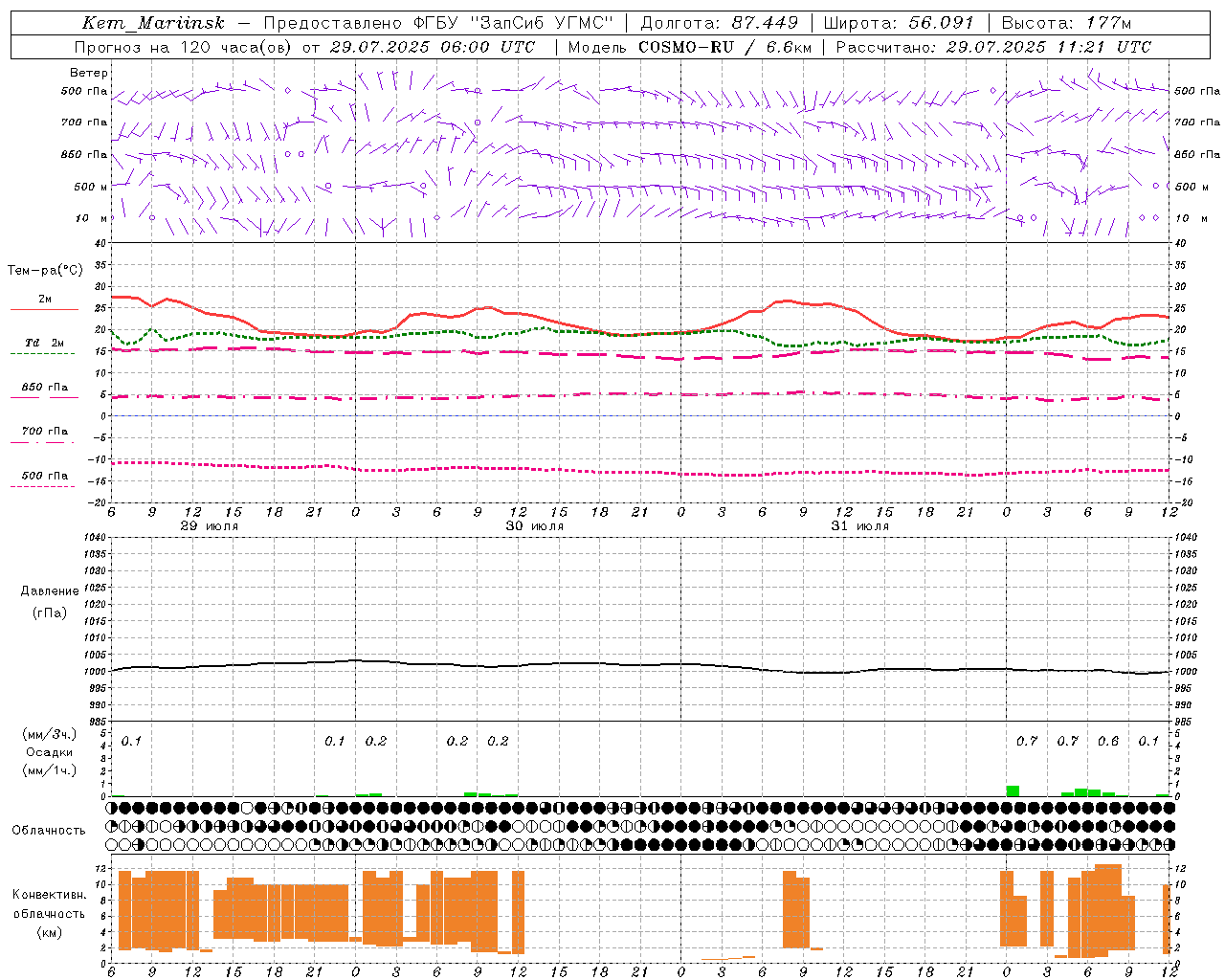
Task: Click the (гПа) unit under Давление
Action: 50,613
